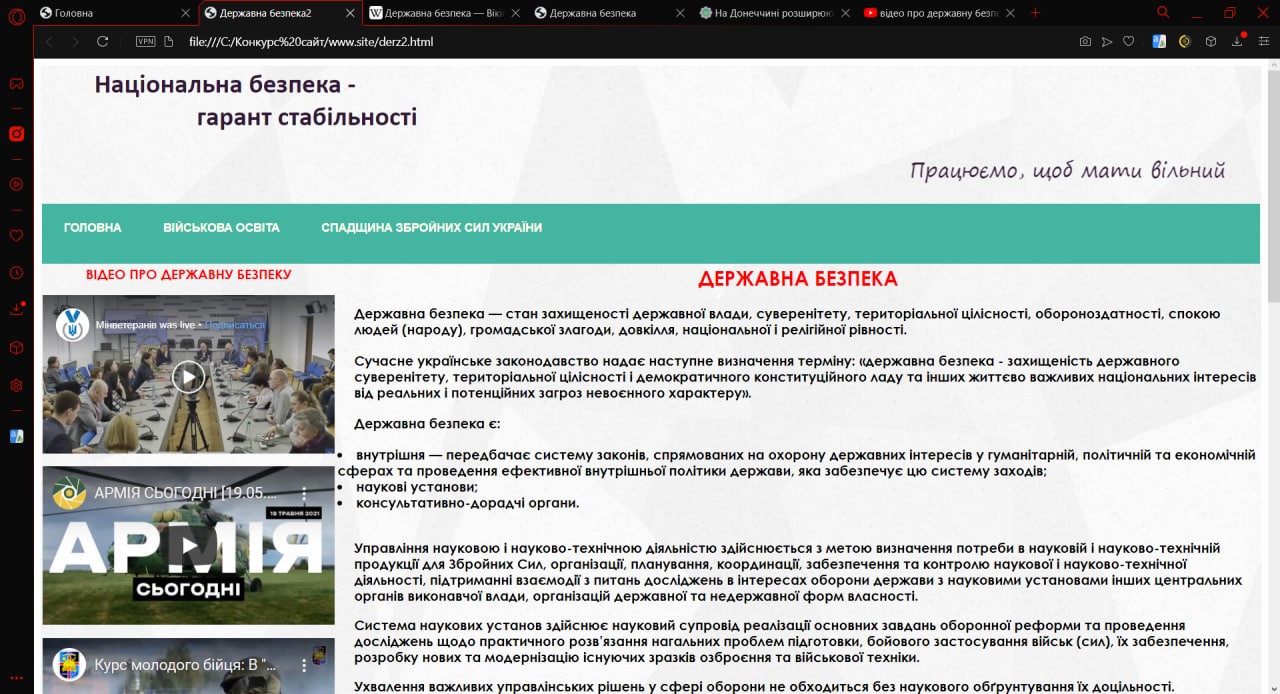Click page vertical scrollbar thumb
Screen dimensions: 1280x694
pyautogui.click(x=1273, y=188)
